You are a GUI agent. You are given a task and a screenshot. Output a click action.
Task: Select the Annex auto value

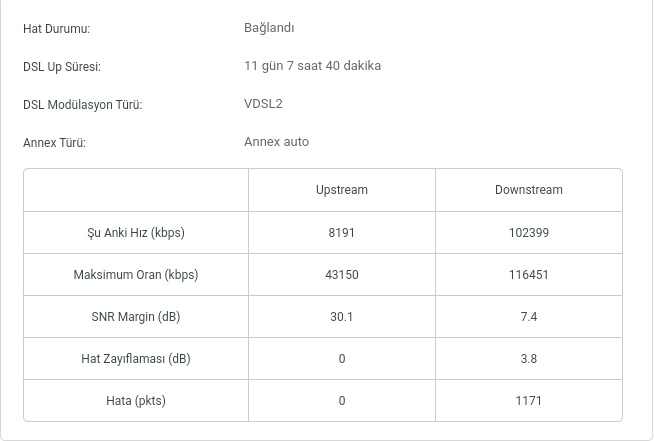[x=277, y=142]
